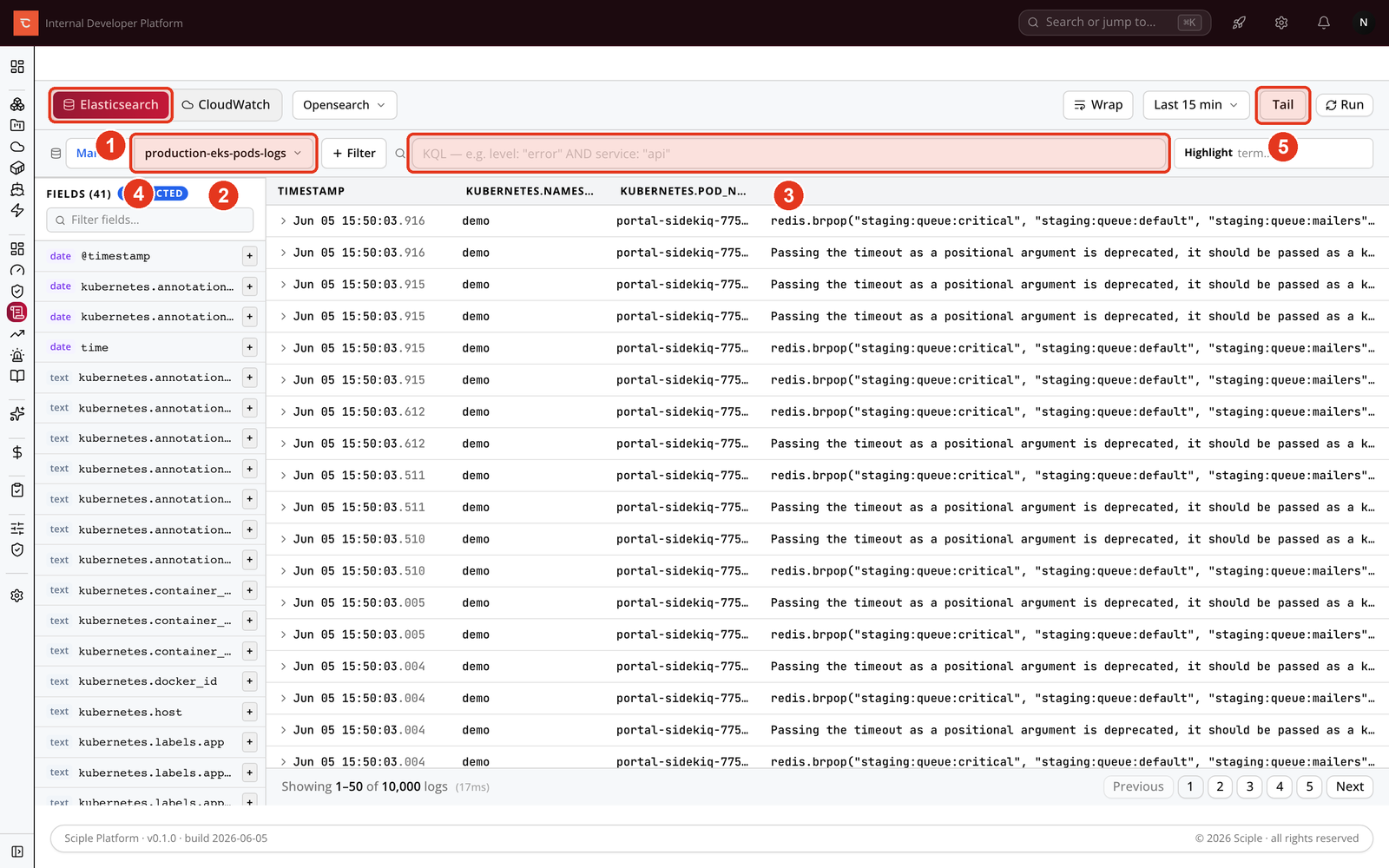The width and height of the screenshot is (1389, 868).
Task: Open the stacked cubes sidebar icon
Action: point(16,104)
